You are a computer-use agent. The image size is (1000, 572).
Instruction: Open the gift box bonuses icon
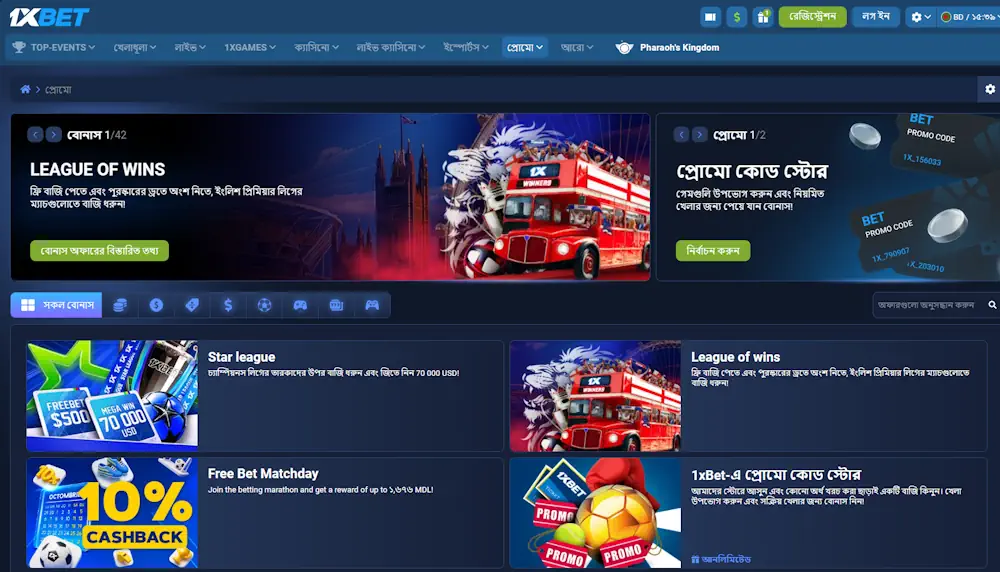tap(763, 17)
